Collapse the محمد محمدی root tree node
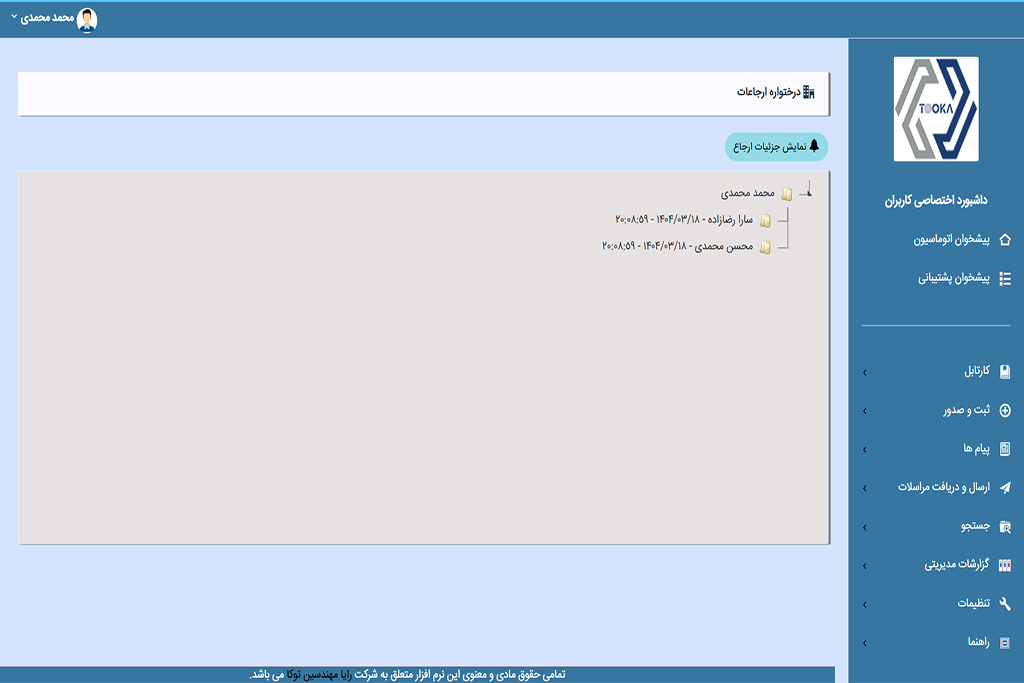This screenshot has height=683, width=1024. 808,193
